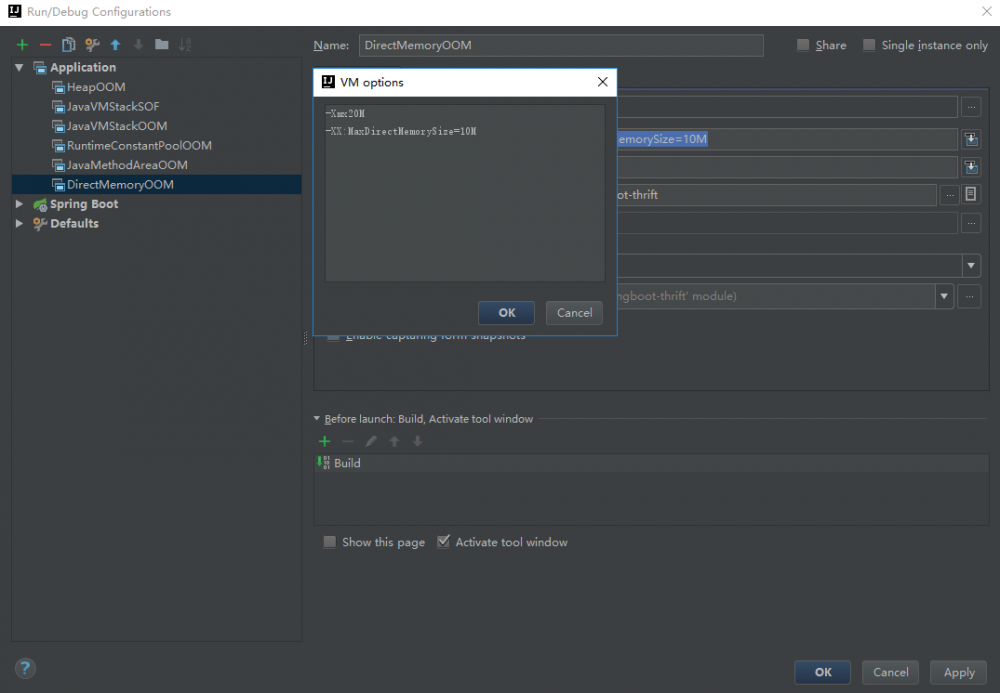Expand the Spring Boot node
Viewport: 1000px width, 693px height.
pyautogui.click(x=19, y=204)
